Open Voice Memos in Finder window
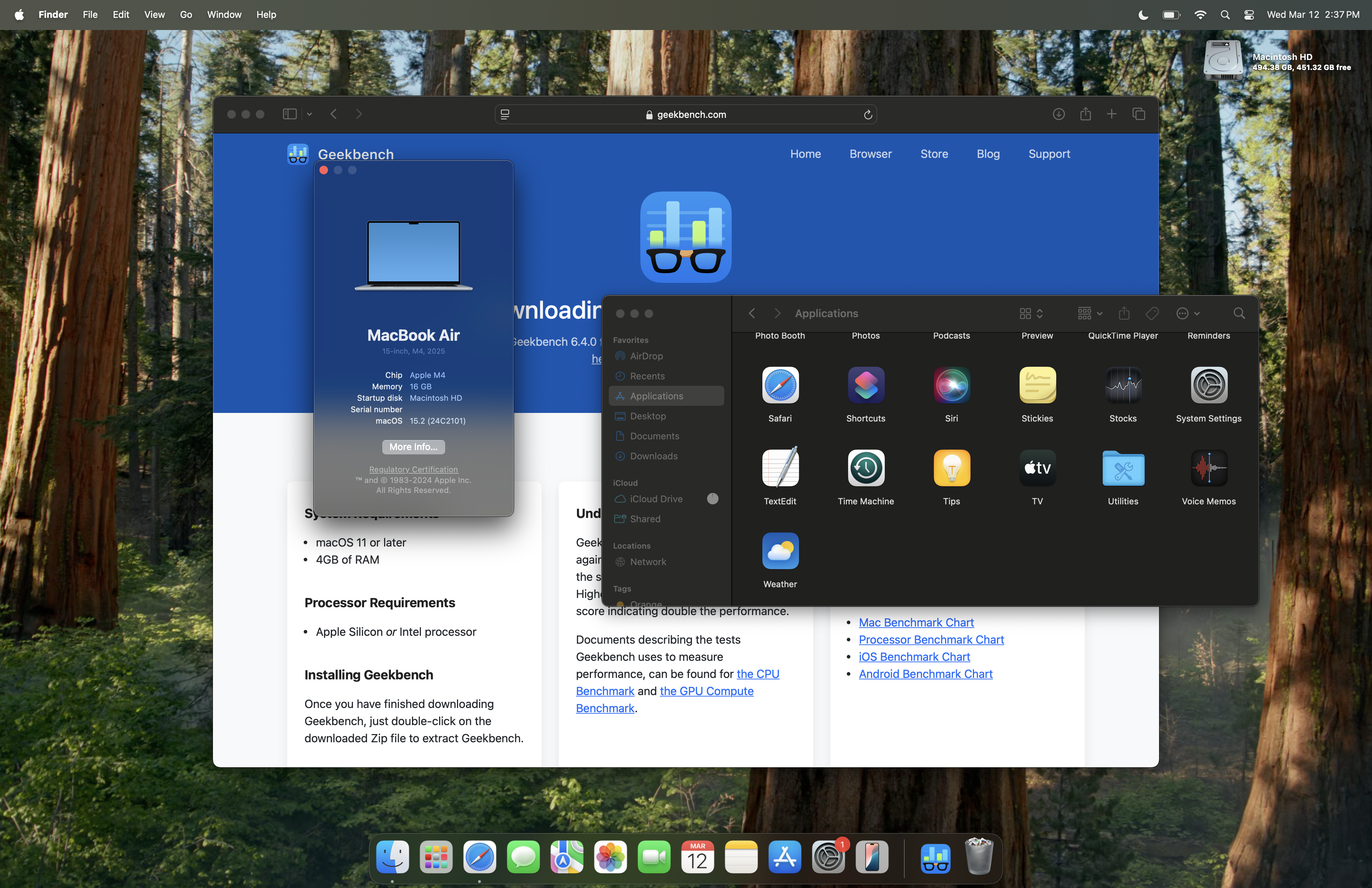Viewport: 1372px width, 888px height. [1208, 468]
